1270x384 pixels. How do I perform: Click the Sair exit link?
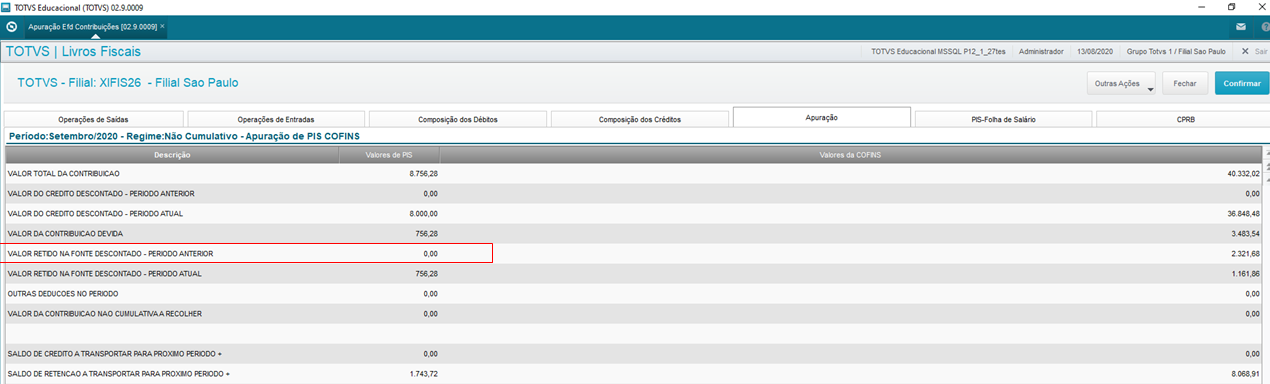(x=1260, y=51)
